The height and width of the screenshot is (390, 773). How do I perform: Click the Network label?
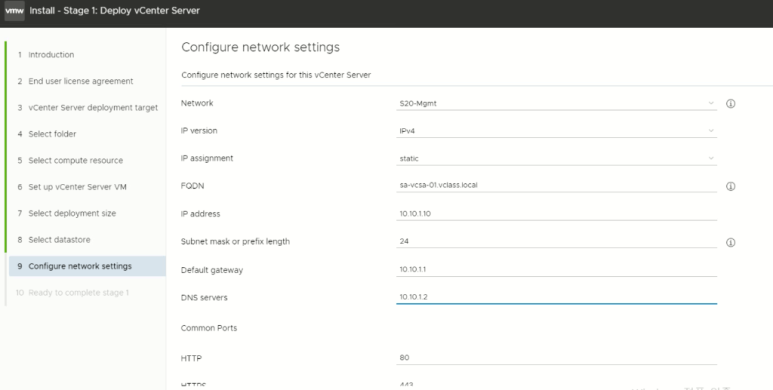tap(197, 103)
